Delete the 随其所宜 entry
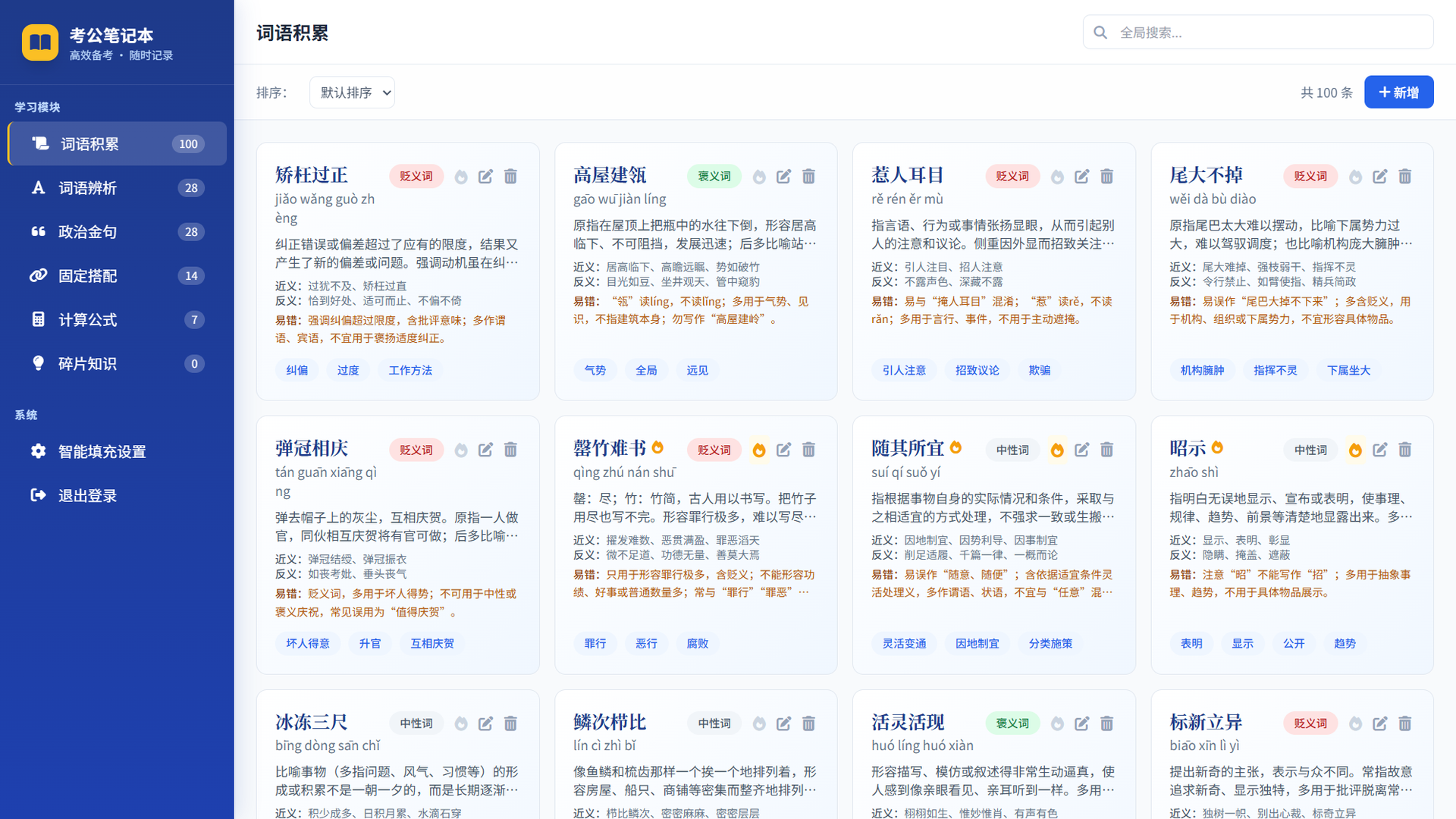Screen dimensions: 1456x819 (x=1106, y=450)
